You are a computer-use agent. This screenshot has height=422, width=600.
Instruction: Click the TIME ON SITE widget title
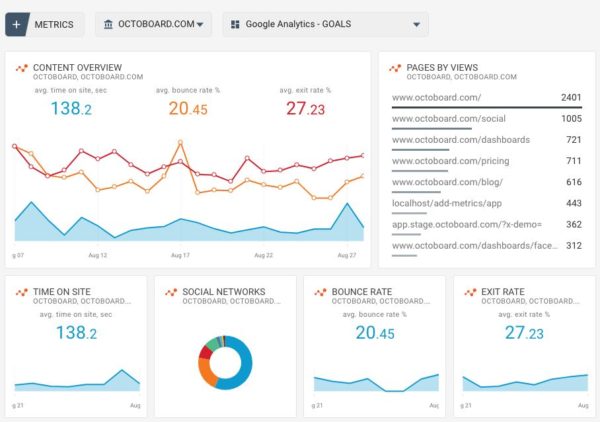coord(62,292)
